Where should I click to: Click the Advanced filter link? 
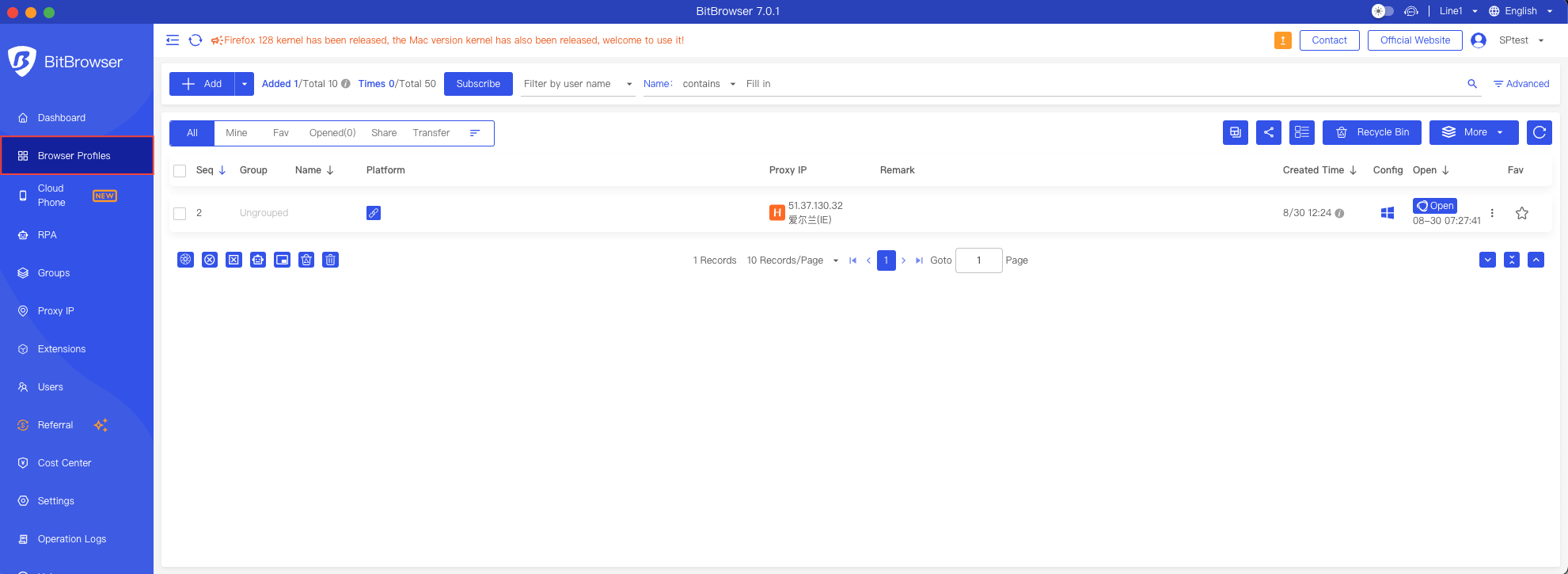click(x=1521, y=84)
